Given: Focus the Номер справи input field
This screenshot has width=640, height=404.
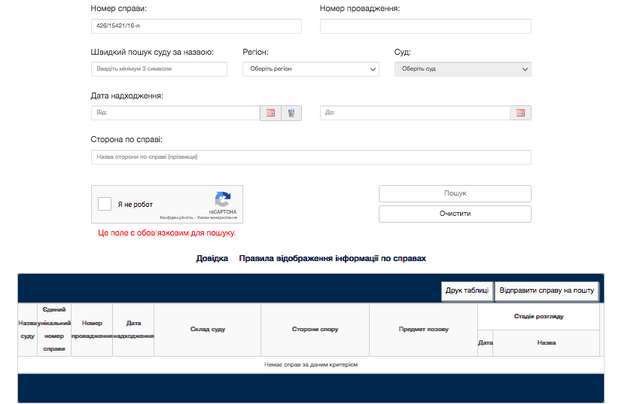Looking at the screenshot, I should coord(196,27).
